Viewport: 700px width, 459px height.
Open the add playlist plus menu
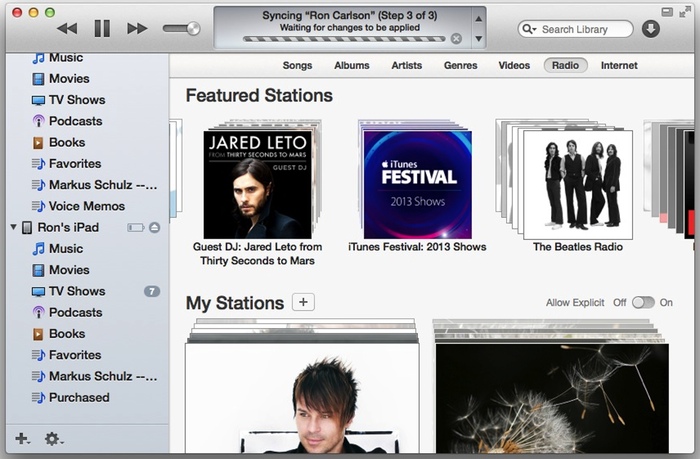point(22,438)
